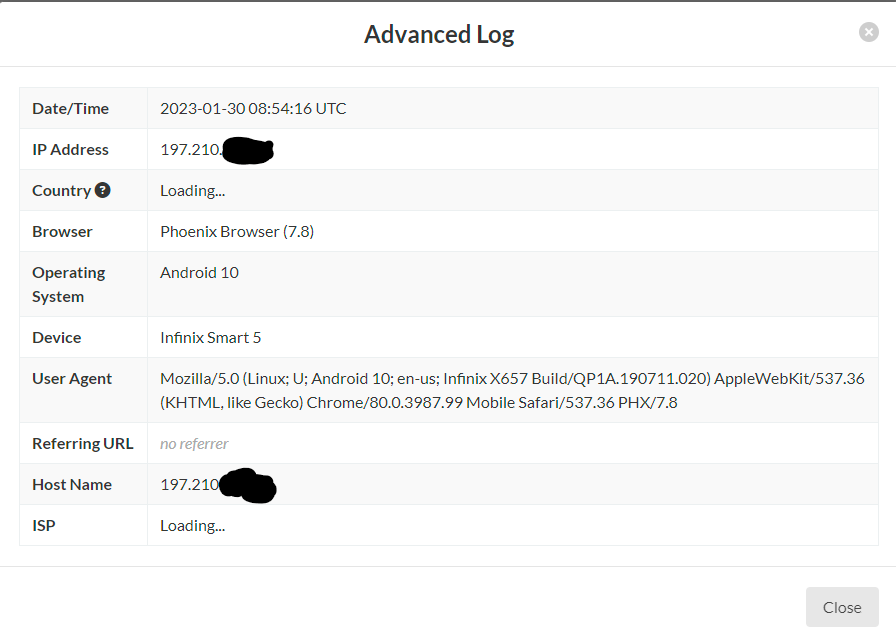Click the partially redacted IP Address value
Image resolution: width=896 pixels, height=644 pixels.
tap(217, 150)
